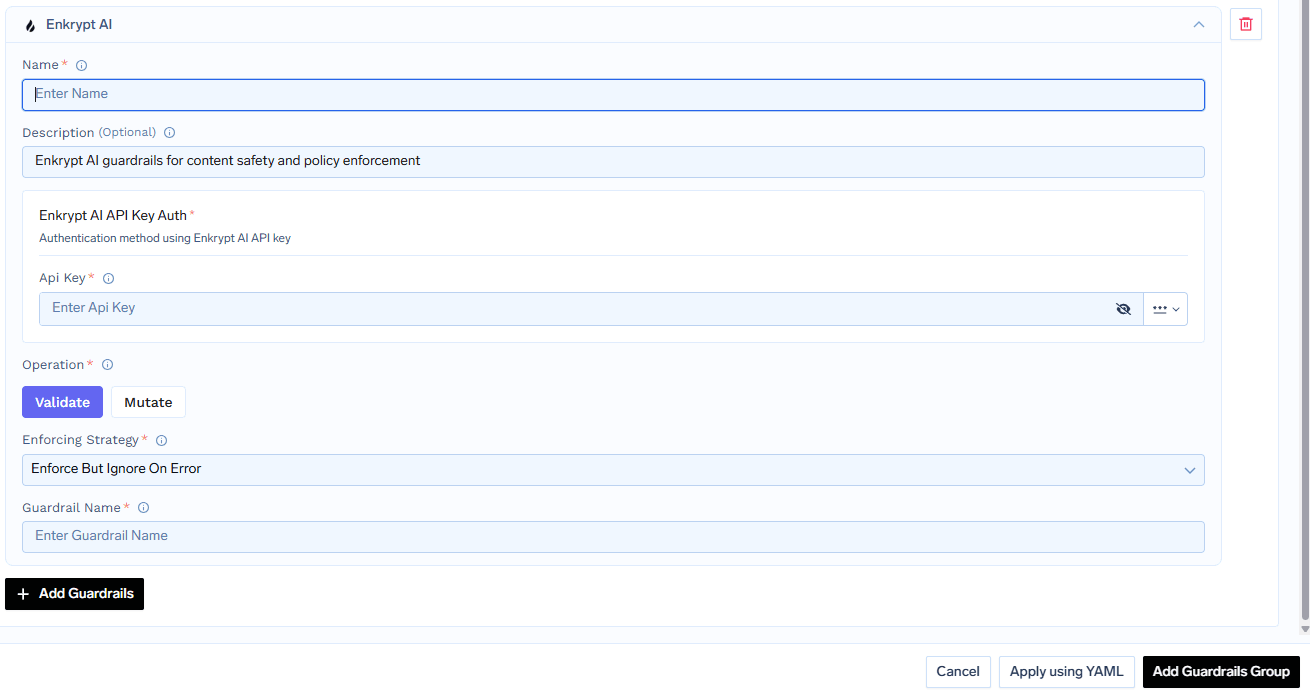1310x692 pixels.
Task: Select the Mutate operation
Action: pyautogui.click(x=148, y=402)
